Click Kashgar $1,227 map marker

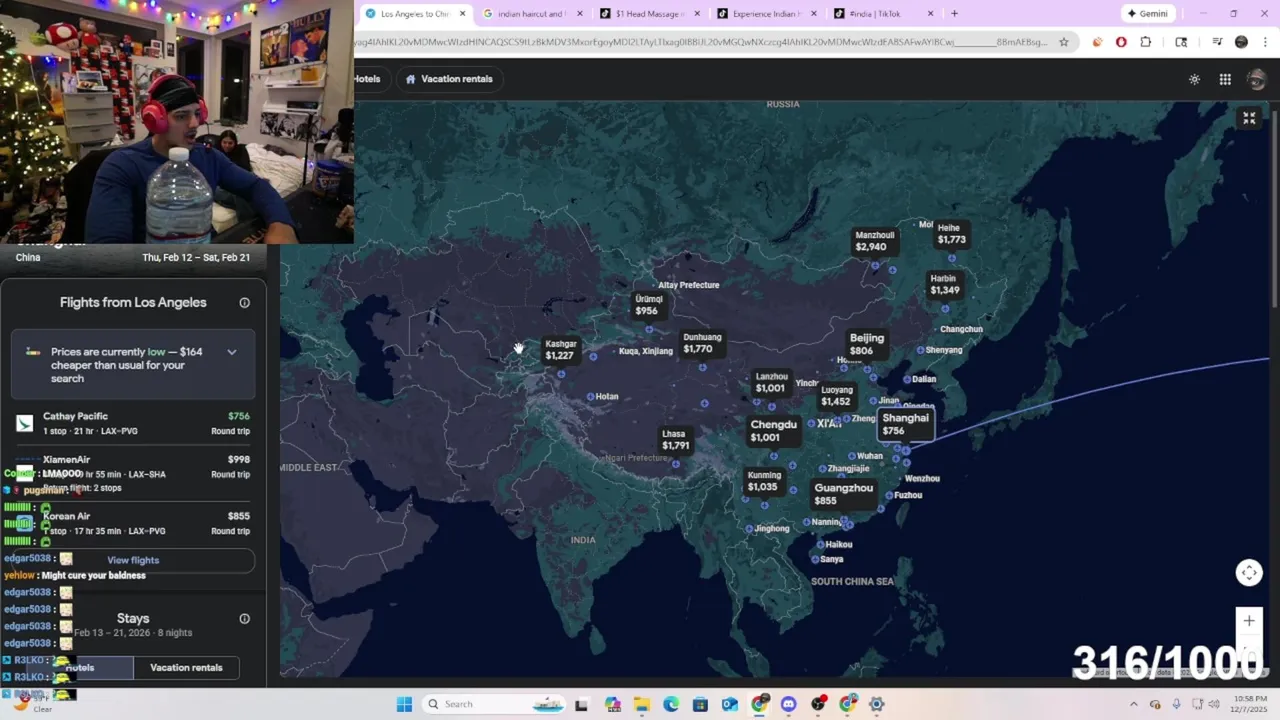[560, 349]
